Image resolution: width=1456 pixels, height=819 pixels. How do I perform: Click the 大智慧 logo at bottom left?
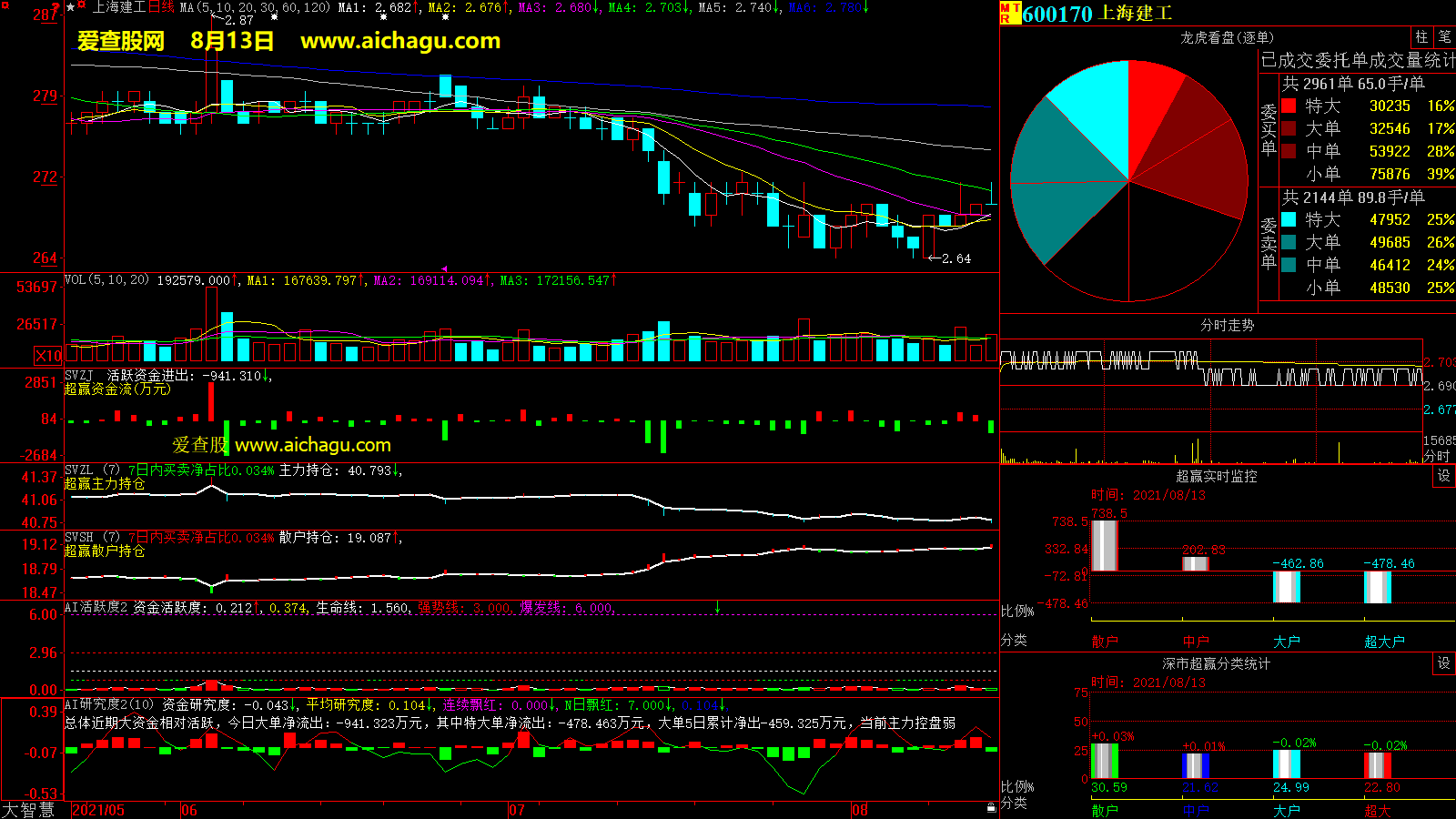pyautogui.click(x=29, y=810)
